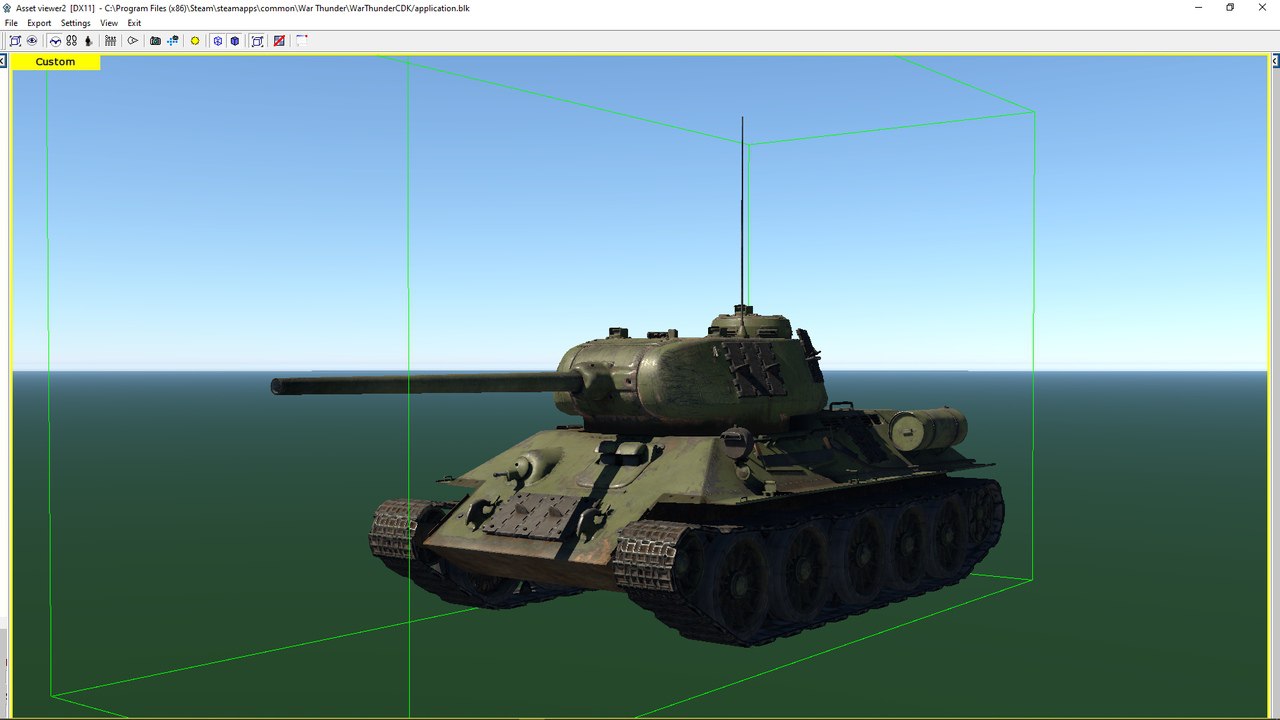
Task: Click the blue dotted cube-camera icon
Action: 173,41
